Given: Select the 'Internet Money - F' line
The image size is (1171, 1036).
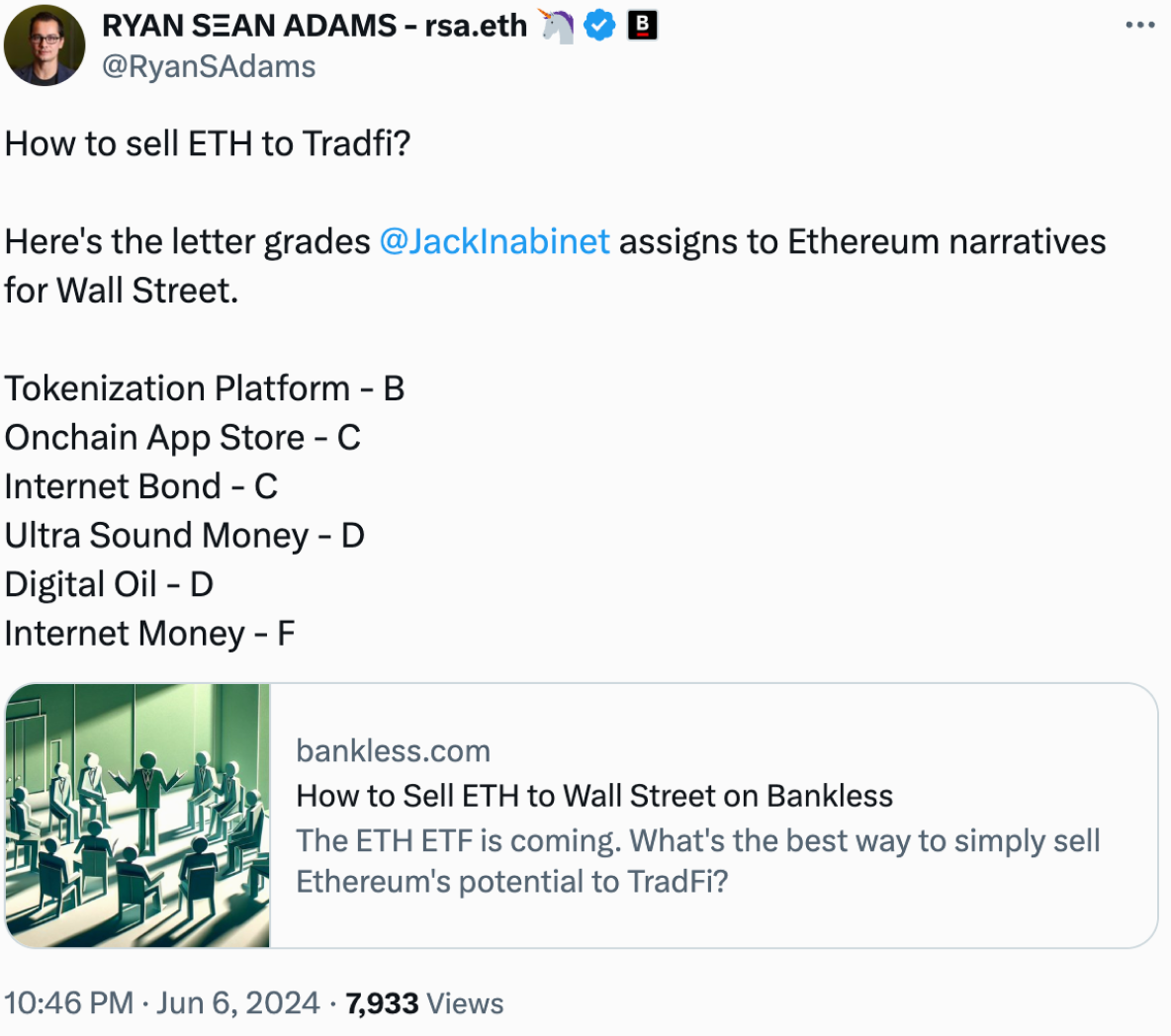Looking at the screenshot, I should pos(149,634).
